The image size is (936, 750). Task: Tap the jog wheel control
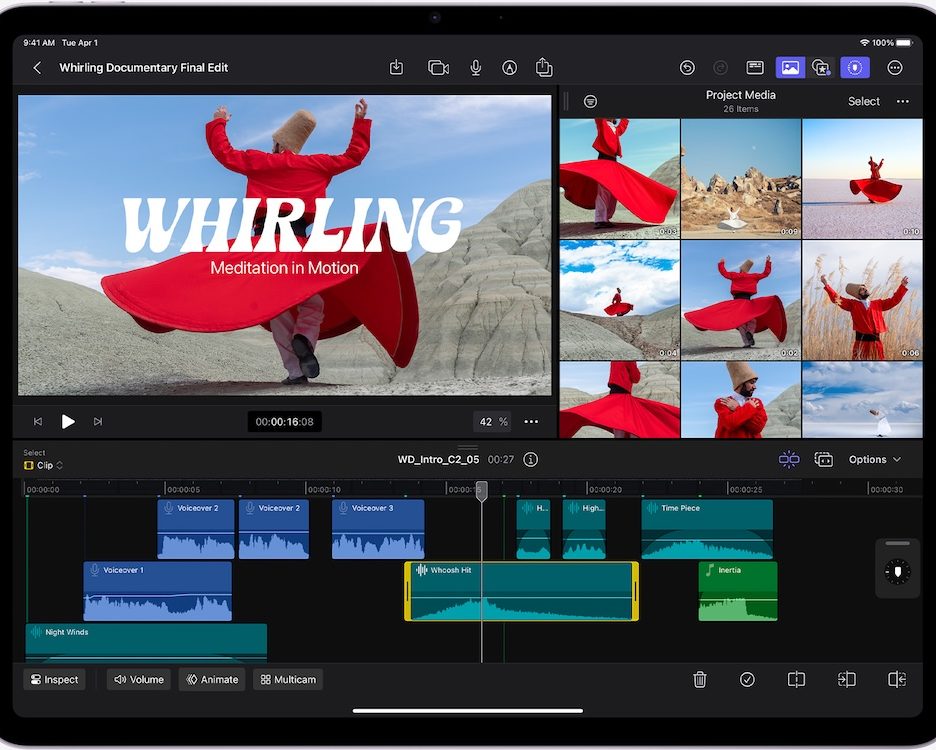pos(898,572)
